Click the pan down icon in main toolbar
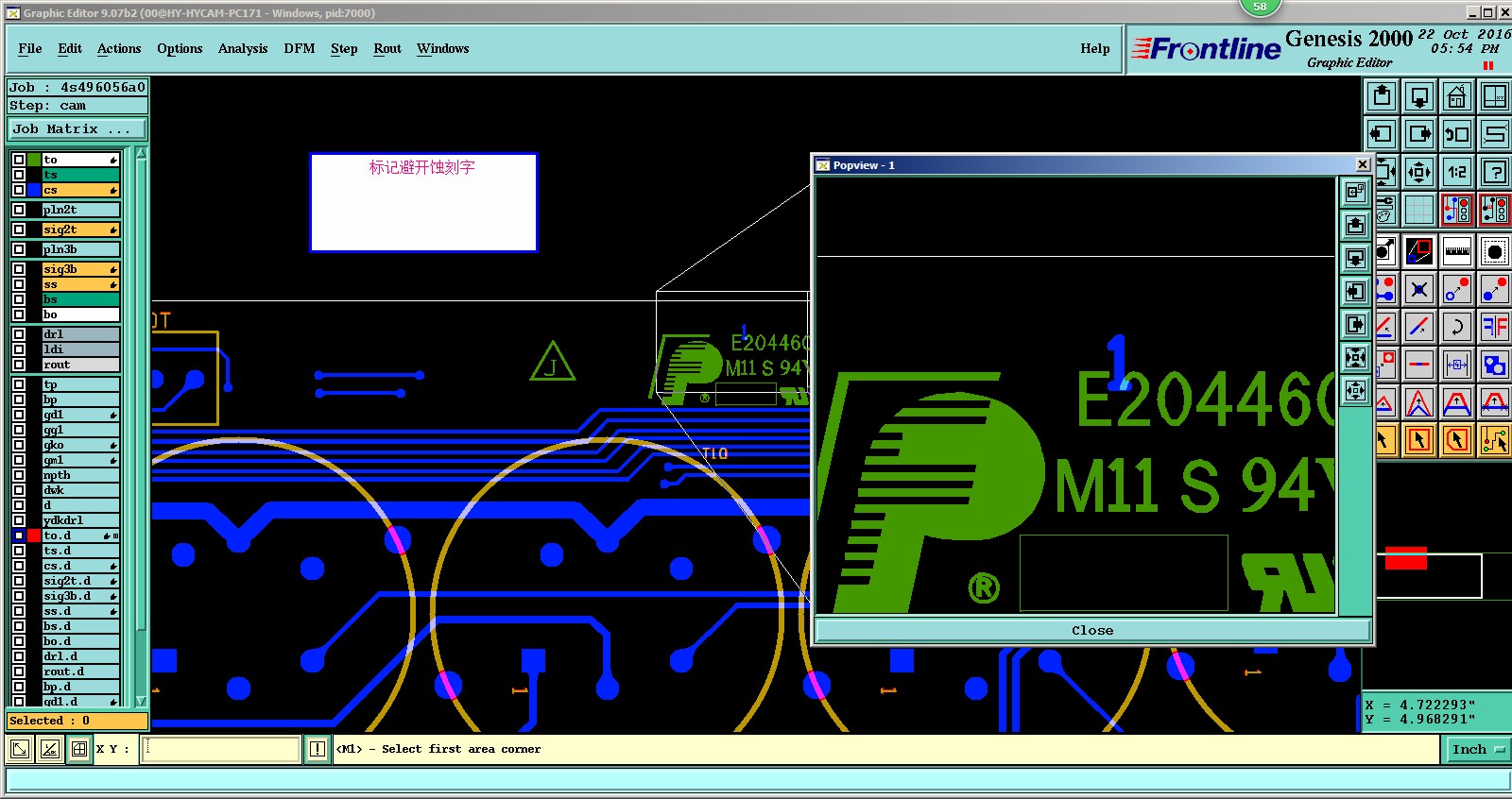Screen dimensions: 1512x799 (1419, 96)
